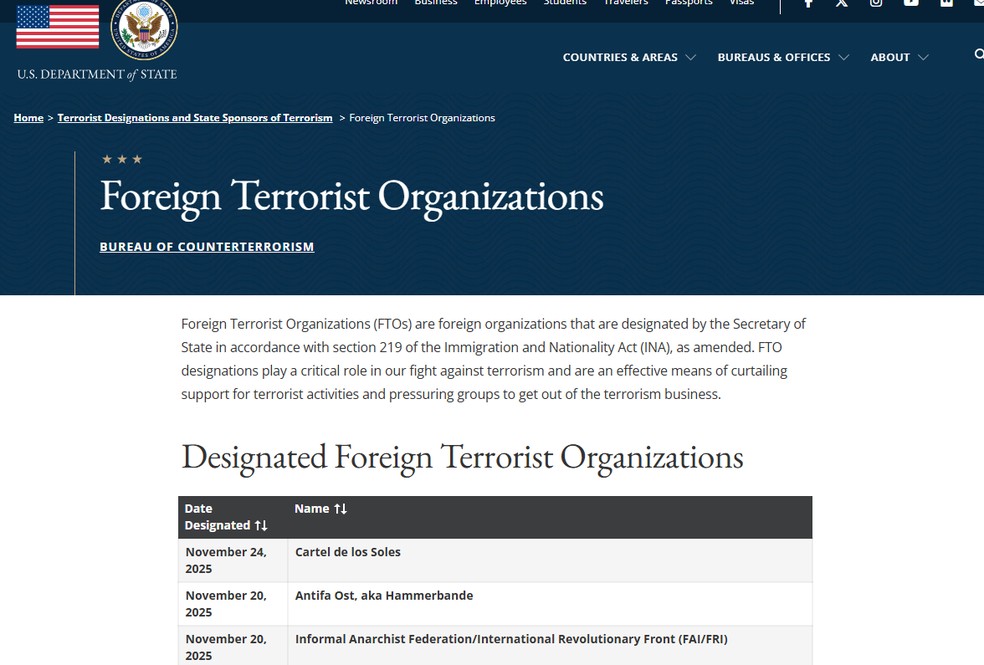Image resolution: width=984 pixels, height=665 pixels.
Task: Go to Home via the breadcrumb
Action: click(28, 117)
